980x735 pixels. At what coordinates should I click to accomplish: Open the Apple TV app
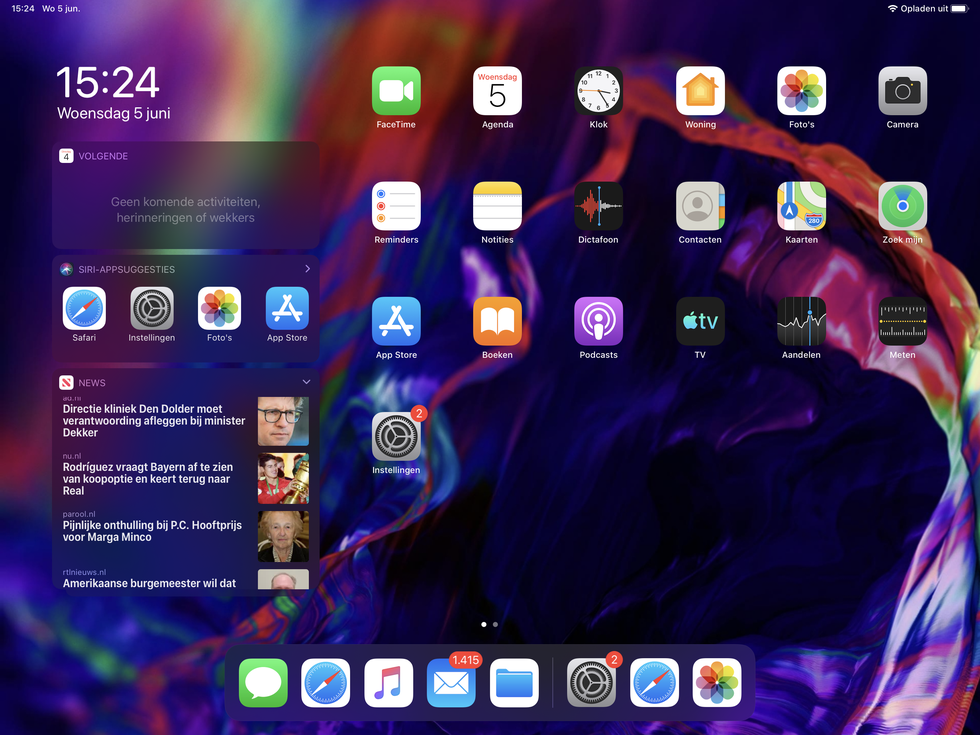(x=700, y=321)
